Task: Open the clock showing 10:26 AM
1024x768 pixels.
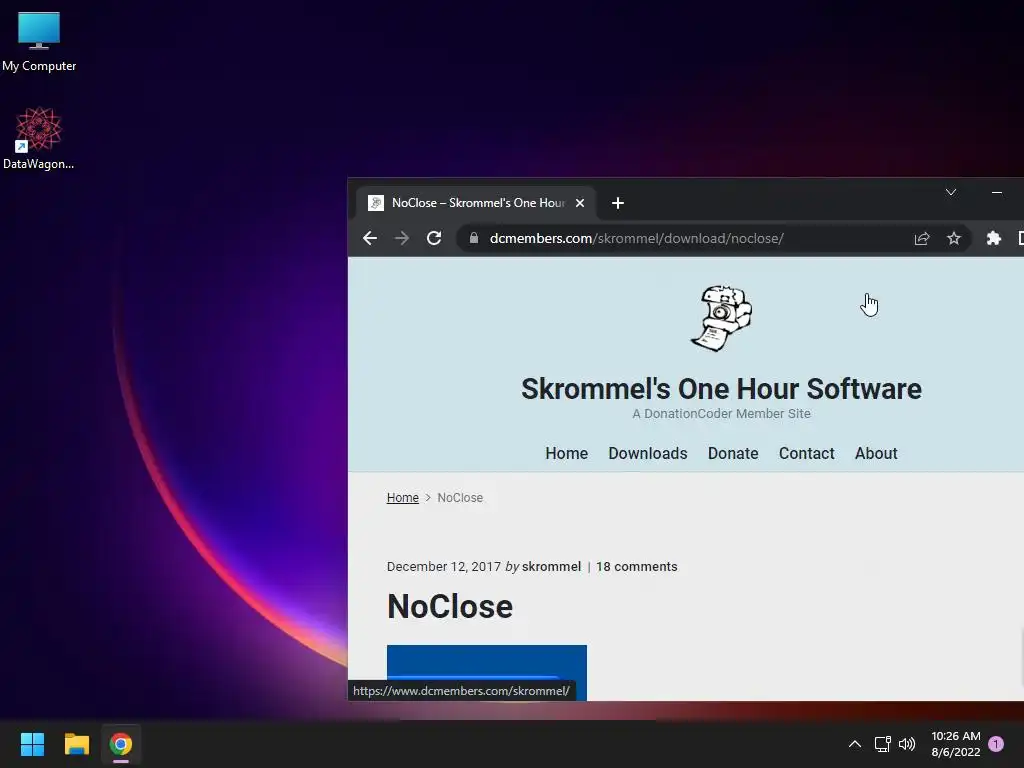Action: coord(955,744)
